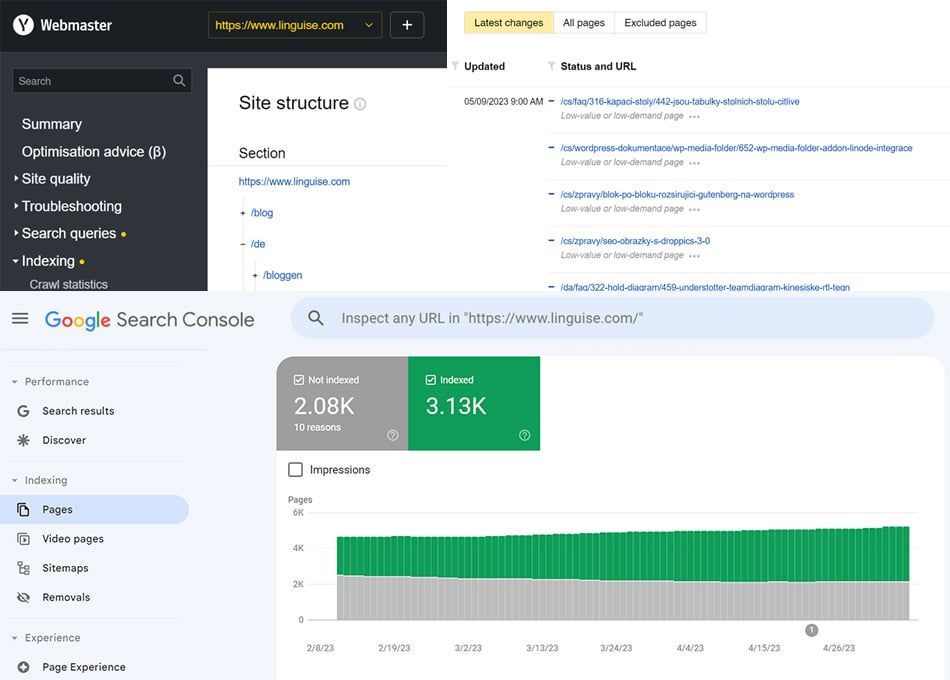Screen dimensions: 950x680
Task: Click the help icon on Not indexed card
Action: 393,435
